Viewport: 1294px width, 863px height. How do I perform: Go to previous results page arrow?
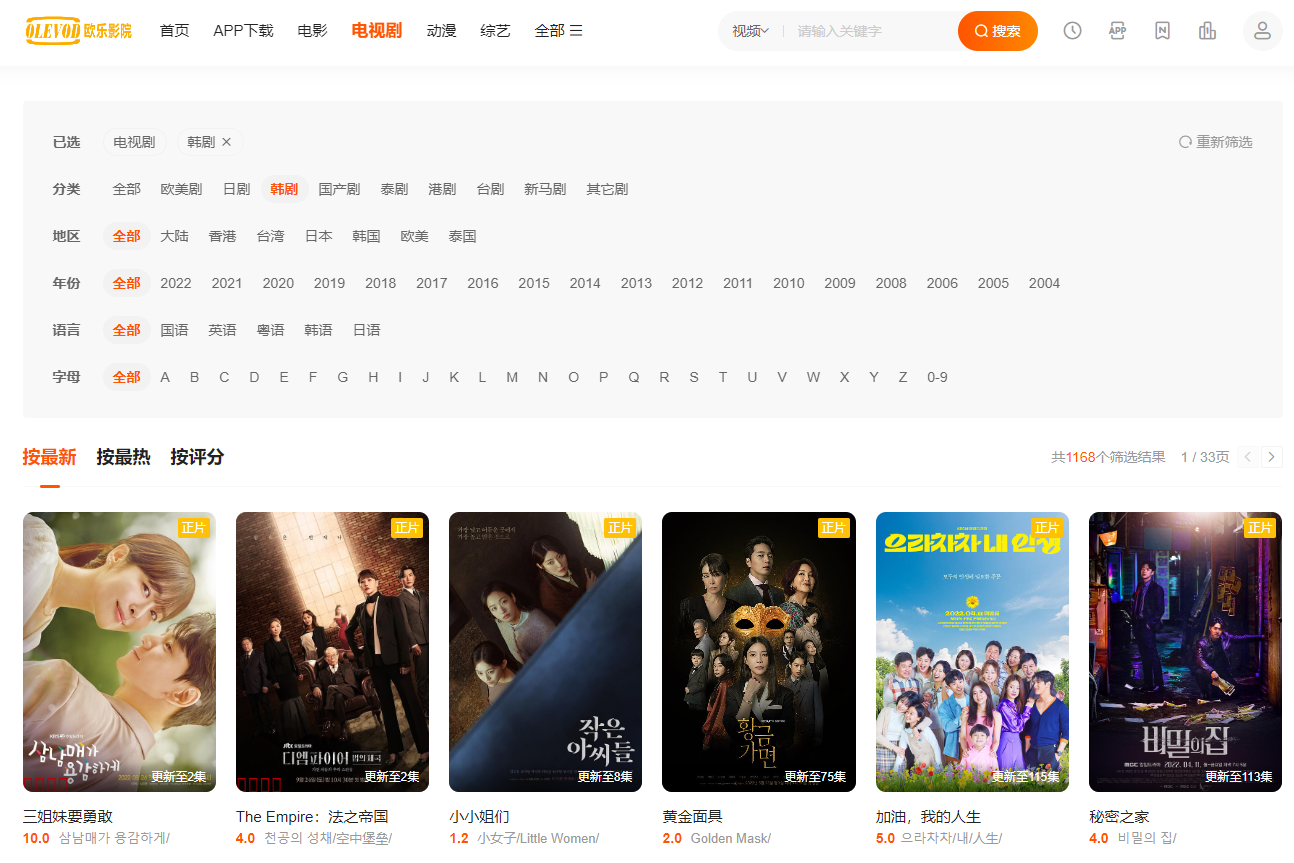[x=1248, y=457]
